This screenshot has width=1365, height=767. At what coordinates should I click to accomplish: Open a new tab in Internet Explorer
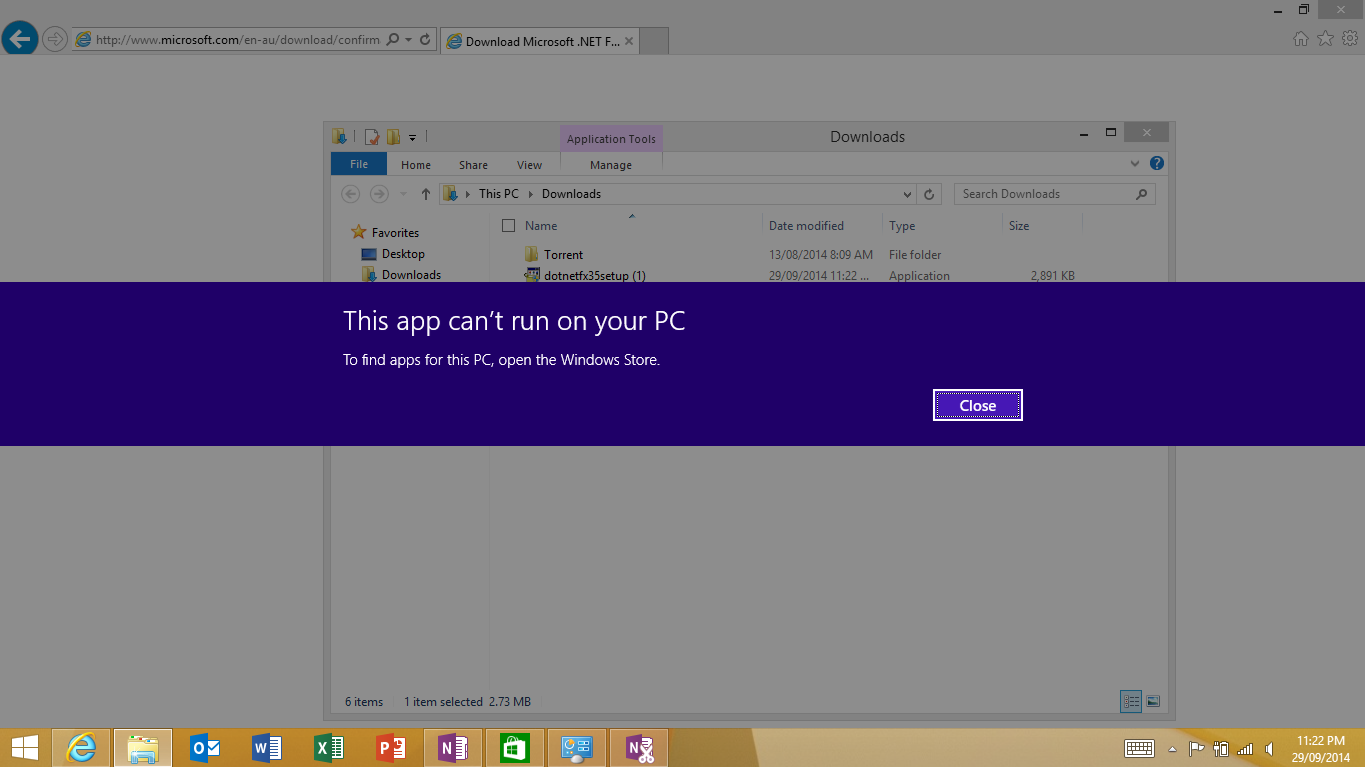(x=654, y=41)
